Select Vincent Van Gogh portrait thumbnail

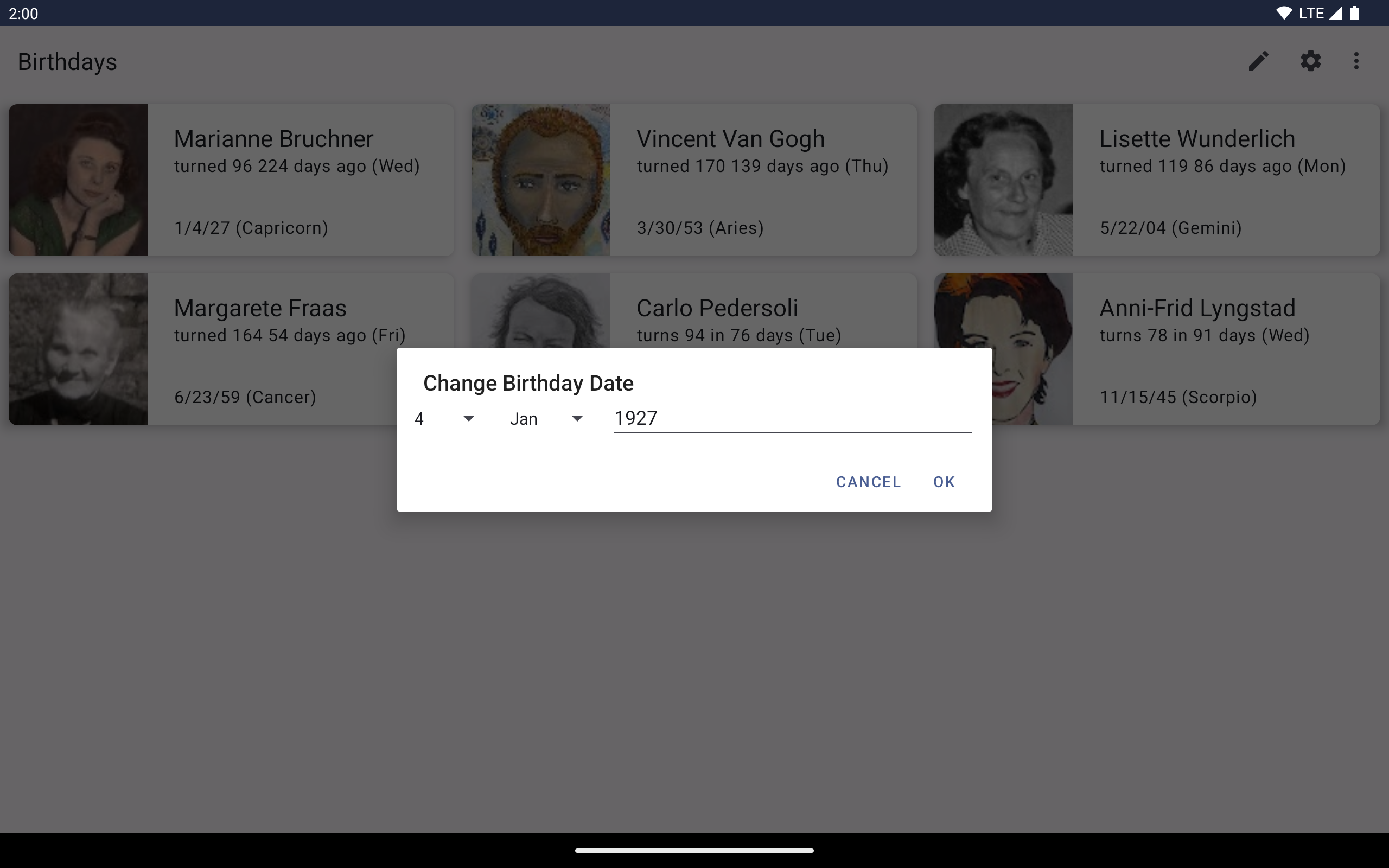coord(540,180)
